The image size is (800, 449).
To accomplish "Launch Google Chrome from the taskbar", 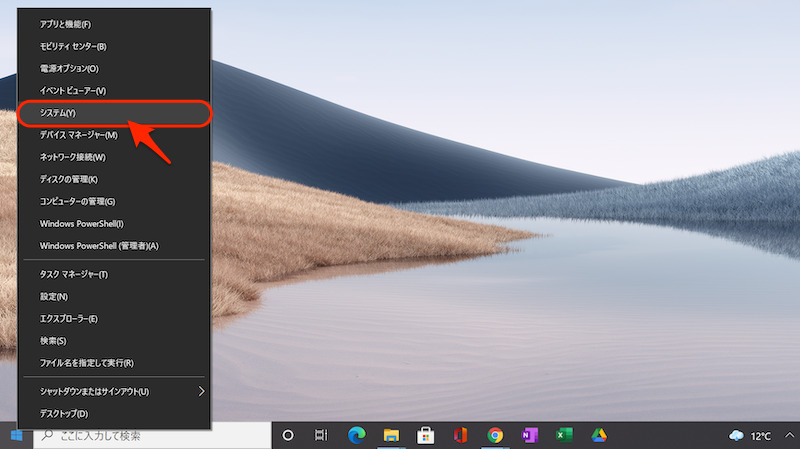I will pyautogui.click(x=494, y=436).
